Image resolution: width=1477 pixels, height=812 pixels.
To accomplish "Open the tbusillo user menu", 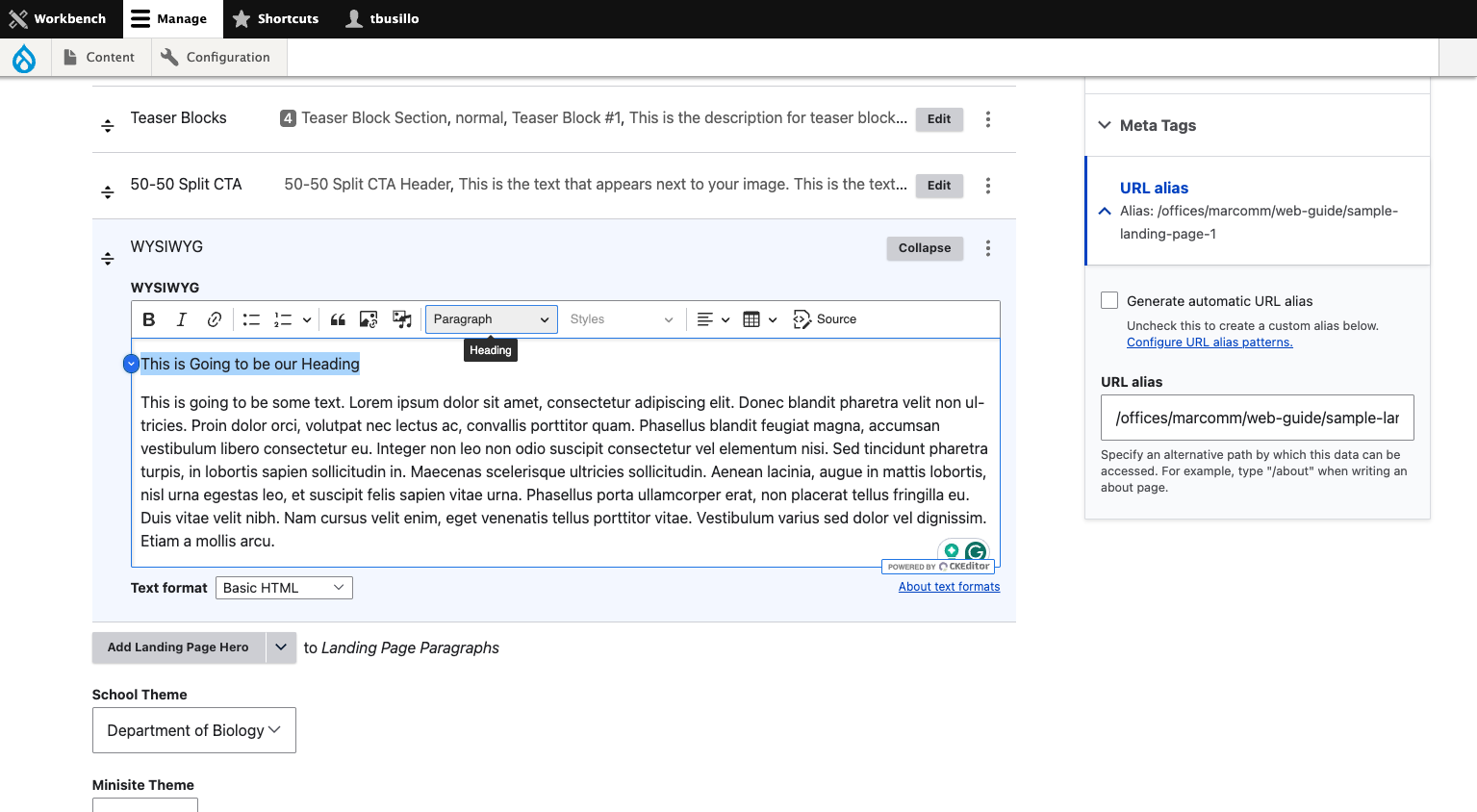I will [x=383, y=19].
